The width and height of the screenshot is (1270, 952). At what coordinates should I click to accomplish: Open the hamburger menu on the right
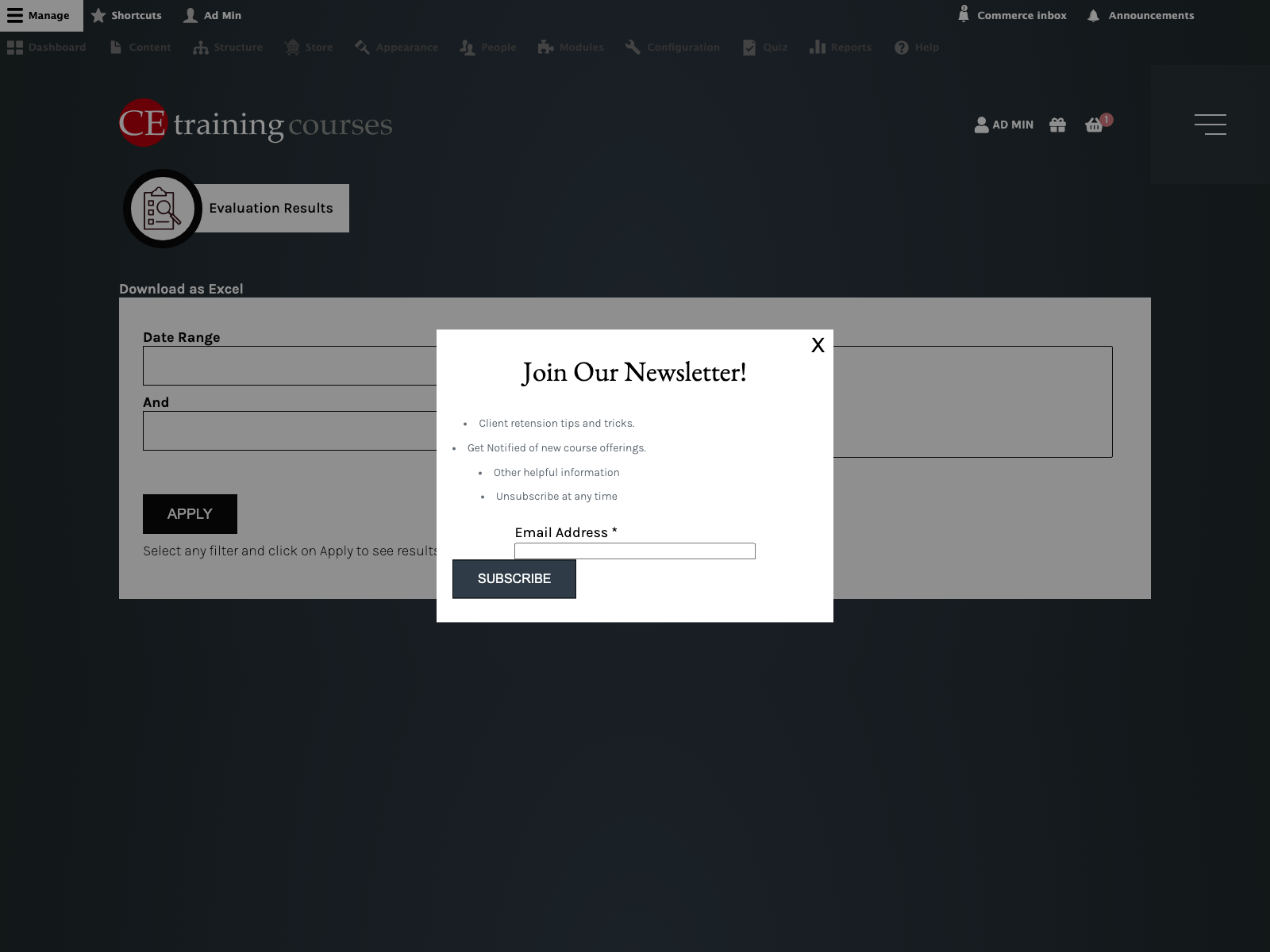(x=1210, y=125)
